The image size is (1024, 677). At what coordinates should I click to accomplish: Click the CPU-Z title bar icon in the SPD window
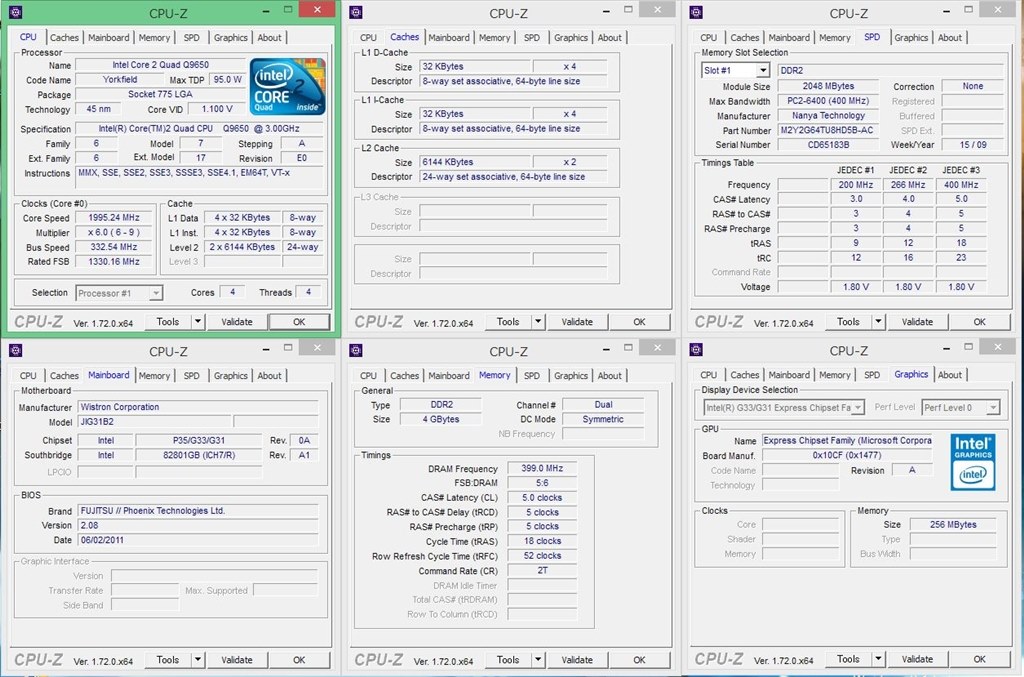699,12
